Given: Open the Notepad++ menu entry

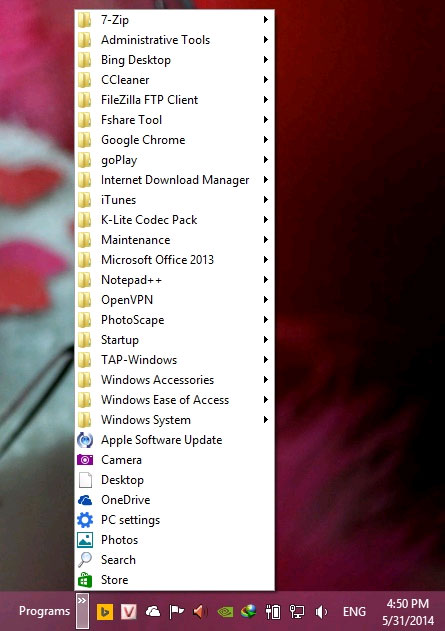Looking at the screenshot, I should coord(175,280).
